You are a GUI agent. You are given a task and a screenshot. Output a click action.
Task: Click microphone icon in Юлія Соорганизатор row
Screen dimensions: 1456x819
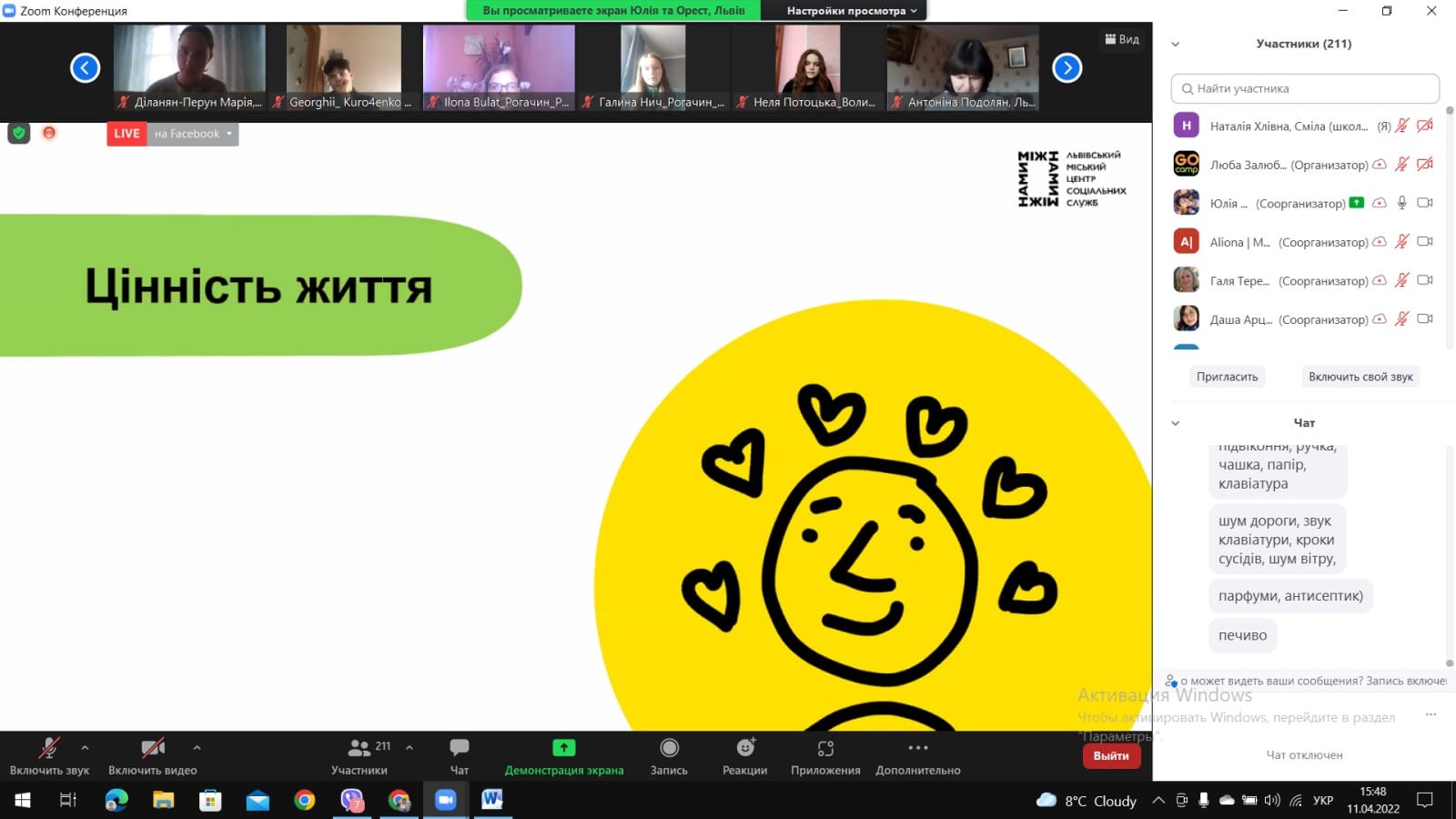click(x=1402, y=203)
